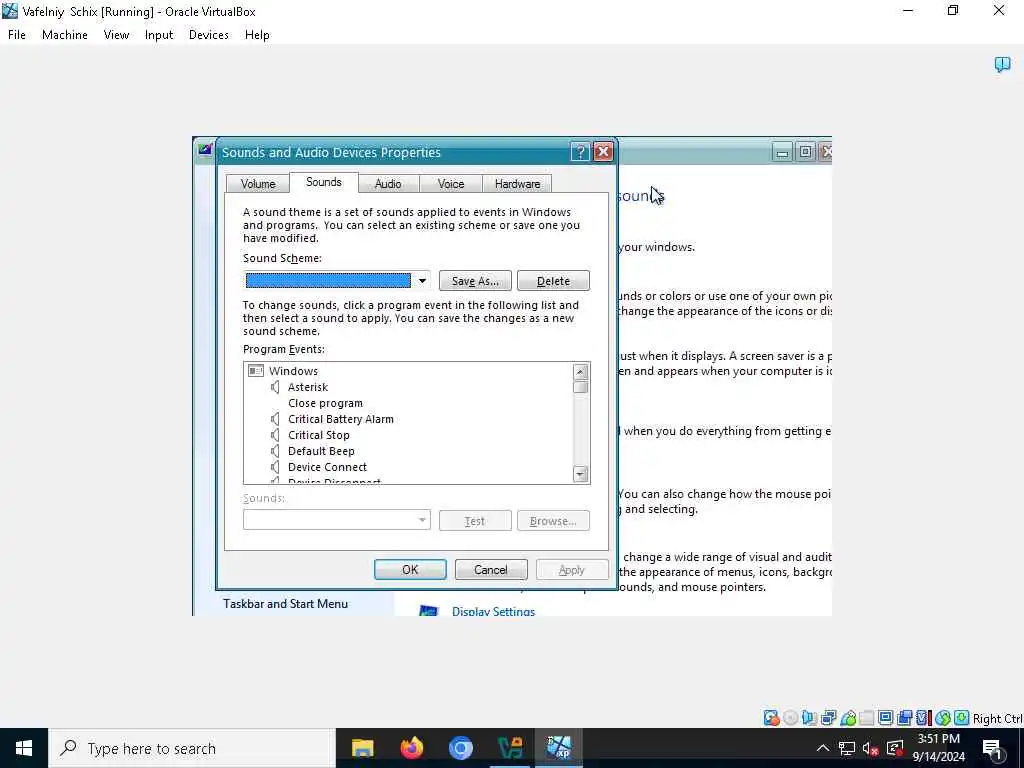This screenshot has height=768, width=1024.
Task: Open the Machine menu
Action: (65, 35)
